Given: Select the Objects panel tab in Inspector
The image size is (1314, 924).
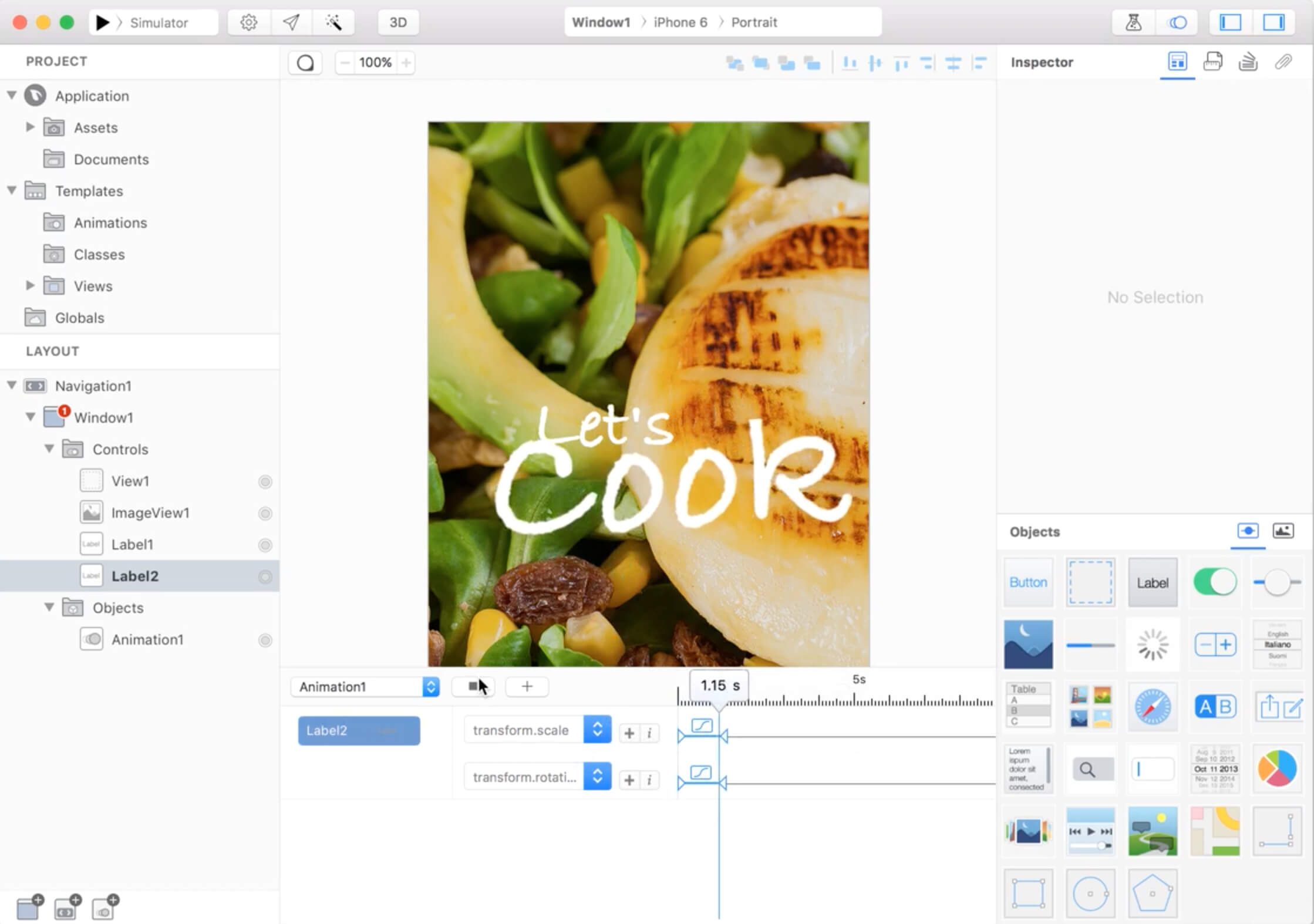Looking at the screenshot, I should coord(1248,530).
